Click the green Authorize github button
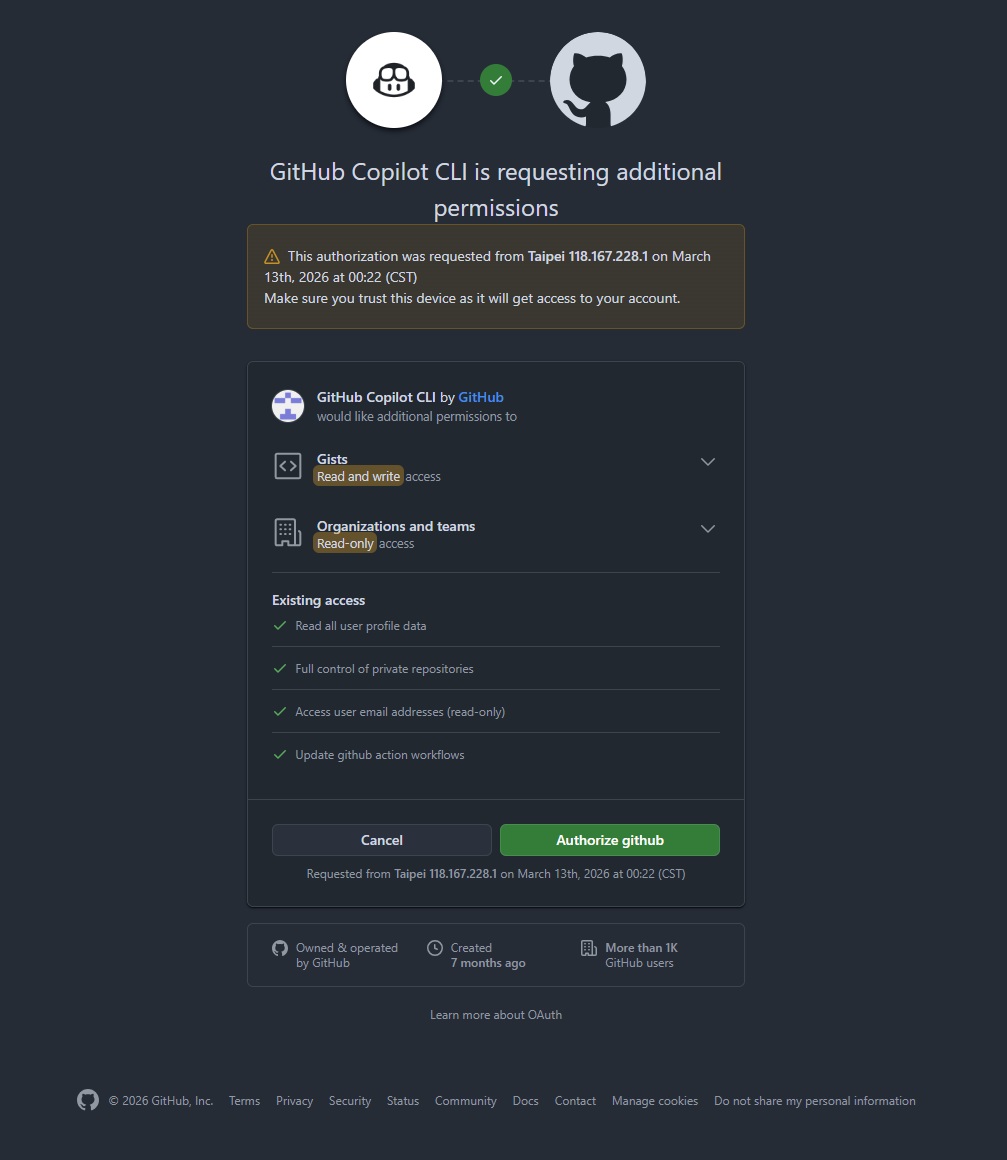This screenshot has width=1007, height=1160. (610, 840)
